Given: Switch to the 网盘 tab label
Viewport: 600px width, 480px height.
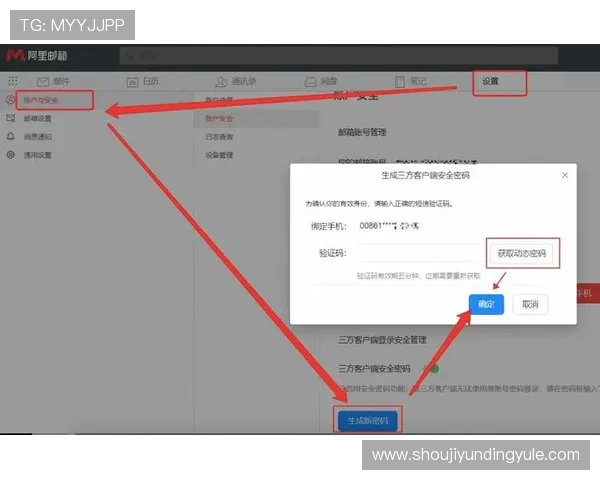Looking at the screenshot, I should coord(329,81).
